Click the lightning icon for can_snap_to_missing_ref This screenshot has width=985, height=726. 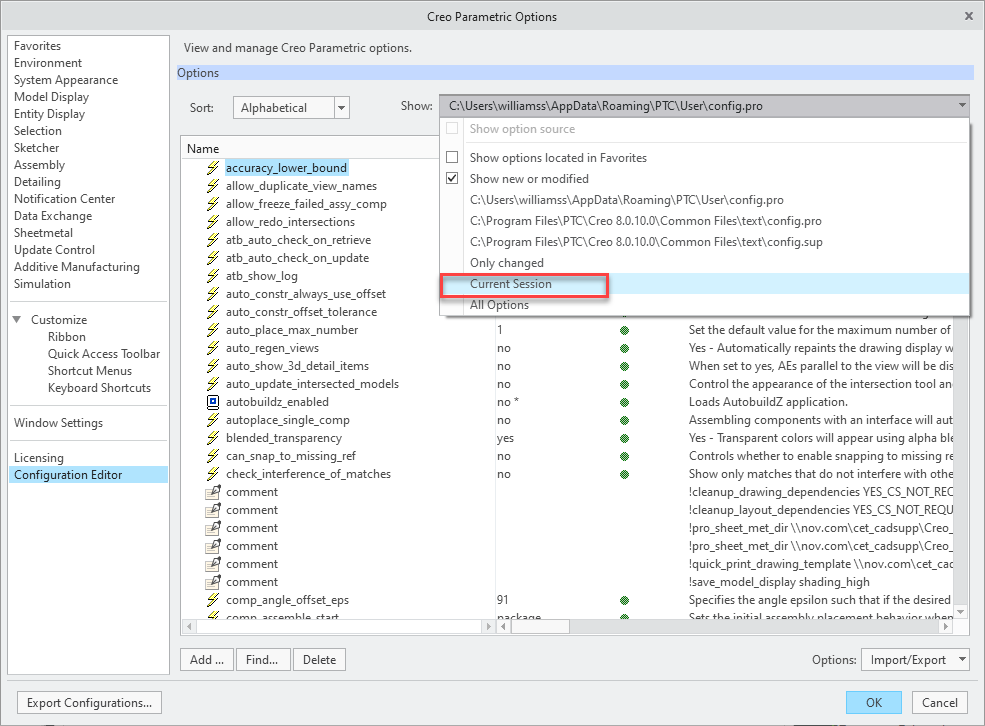[213, 456]
